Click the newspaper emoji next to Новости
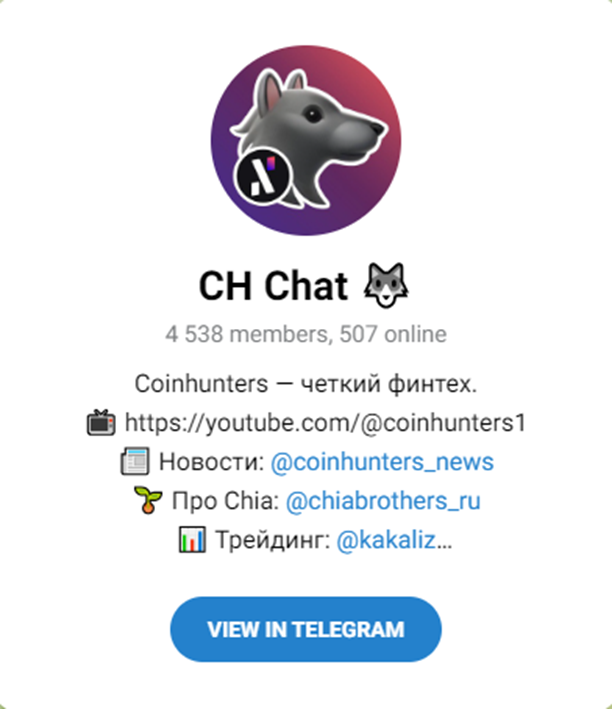 coord(135,462)
